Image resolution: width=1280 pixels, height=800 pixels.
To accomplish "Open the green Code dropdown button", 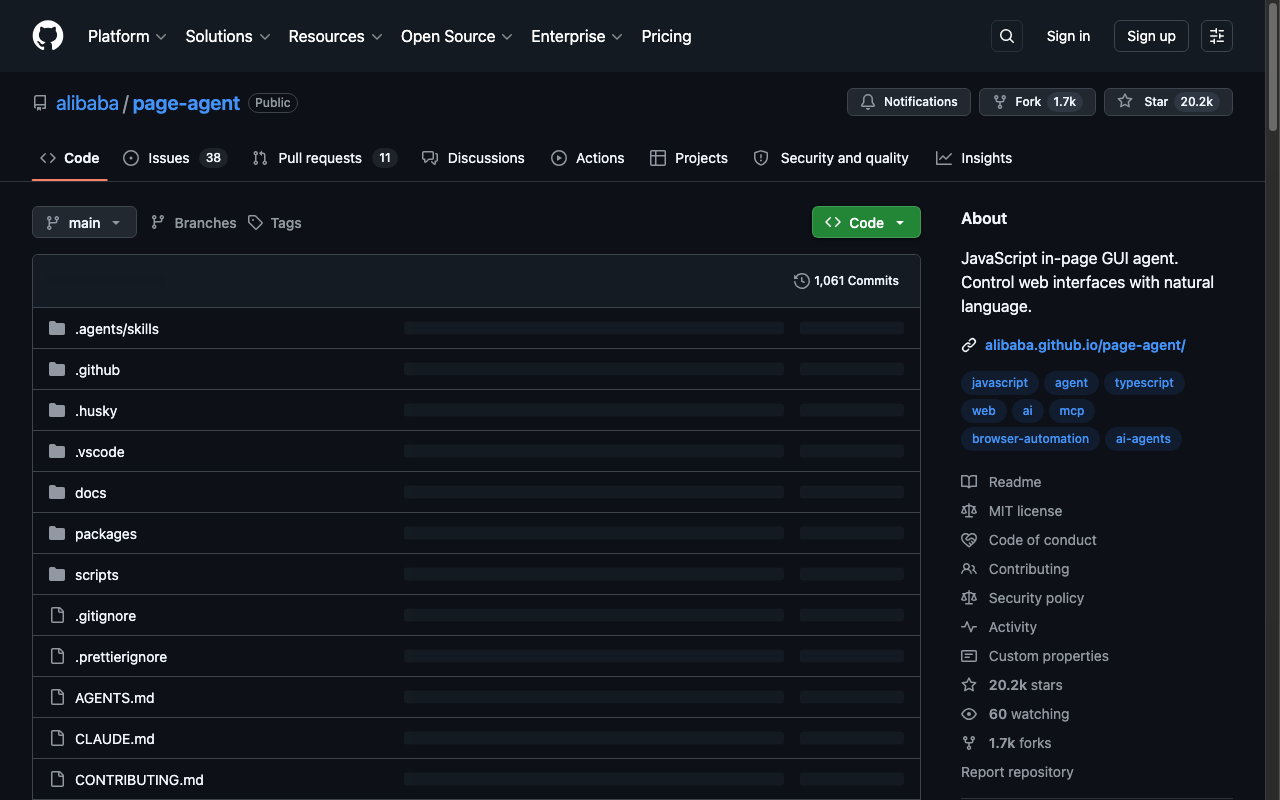I will click(866, 222).
